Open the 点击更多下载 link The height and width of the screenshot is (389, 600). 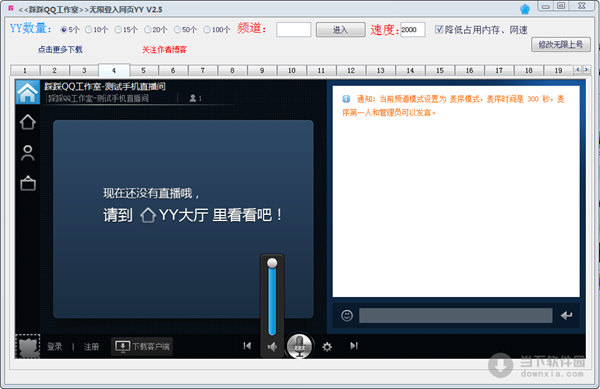coord(60,50)
